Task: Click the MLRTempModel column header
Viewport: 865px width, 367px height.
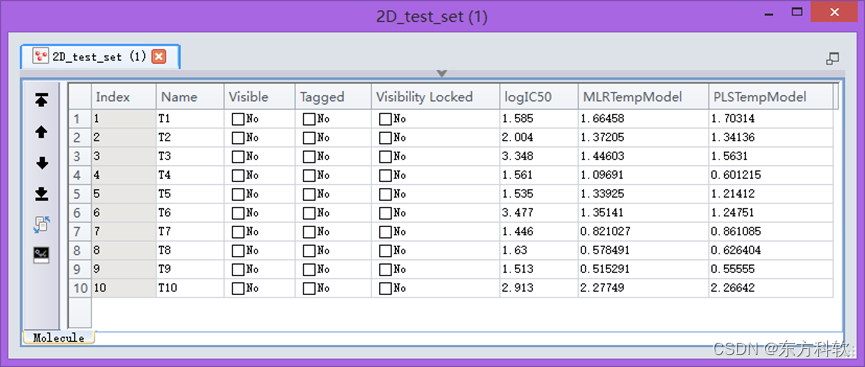Action: point(643,97)
